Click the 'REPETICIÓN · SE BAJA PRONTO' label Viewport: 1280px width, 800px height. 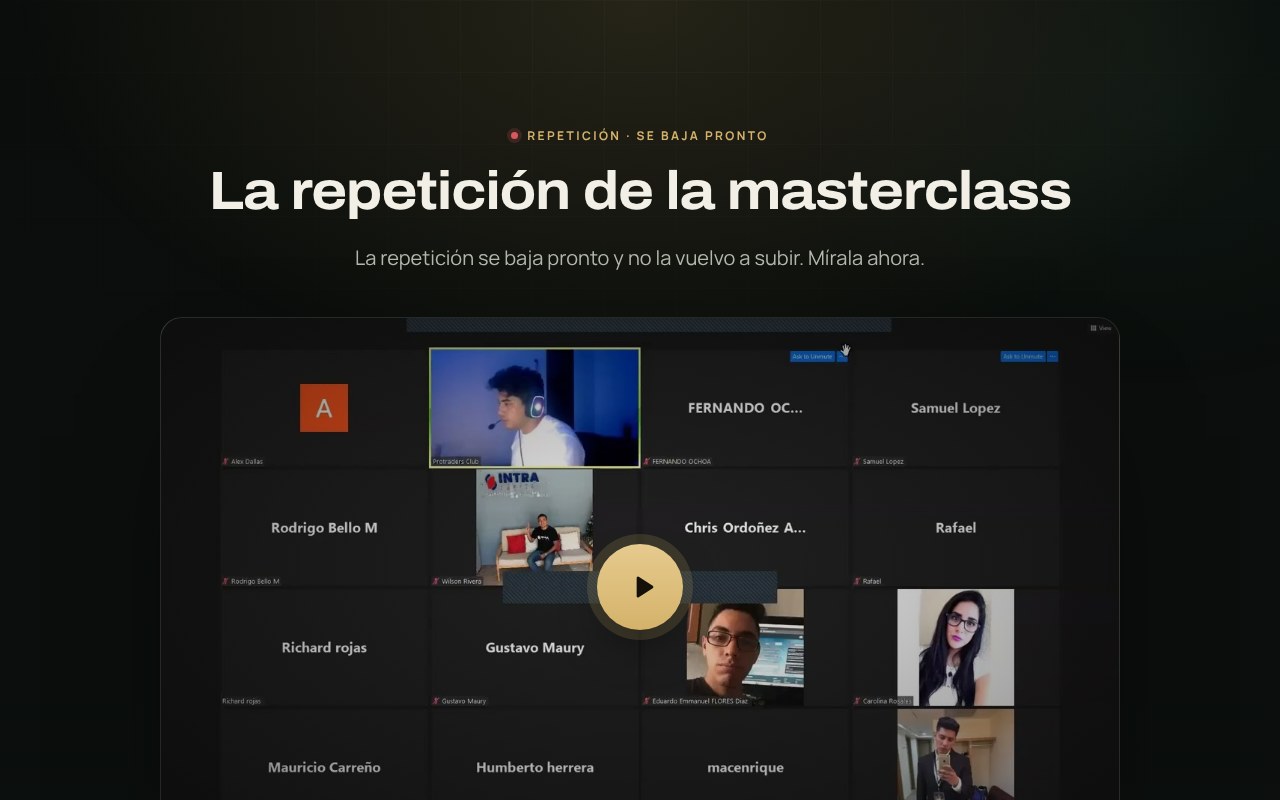click(647, 136)
